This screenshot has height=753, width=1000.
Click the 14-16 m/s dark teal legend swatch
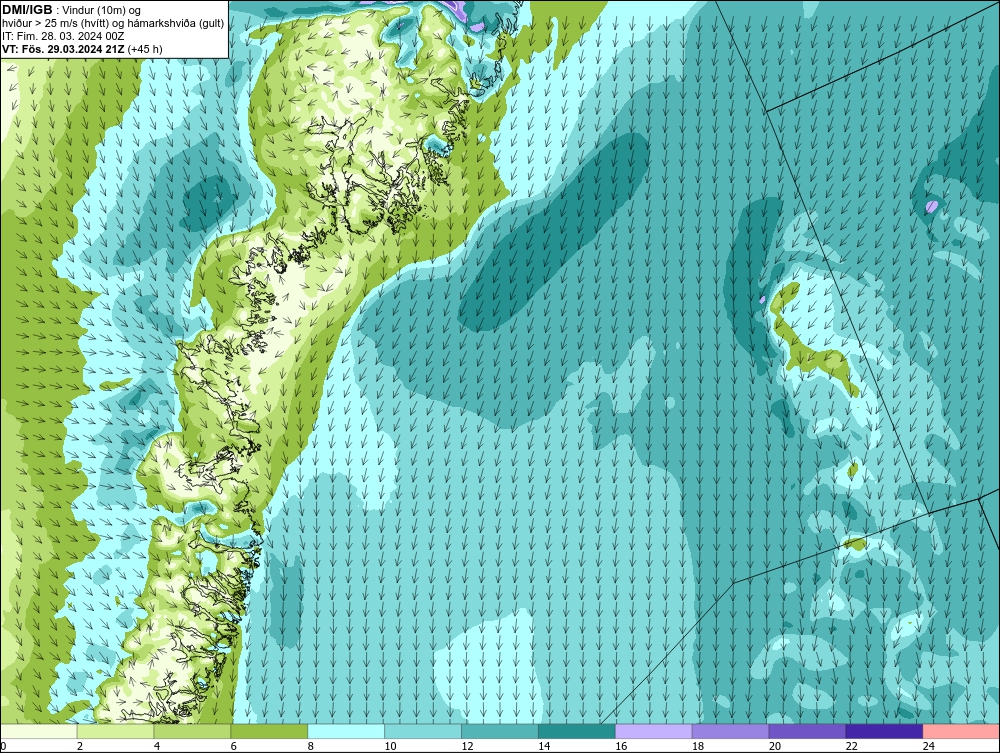pyautogui.click(x=577, y=731)
